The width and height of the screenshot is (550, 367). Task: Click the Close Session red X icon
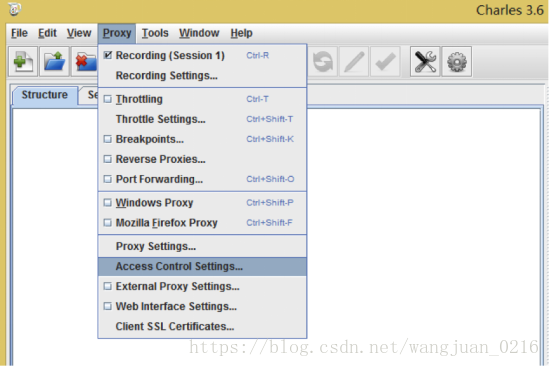point(85,62)
